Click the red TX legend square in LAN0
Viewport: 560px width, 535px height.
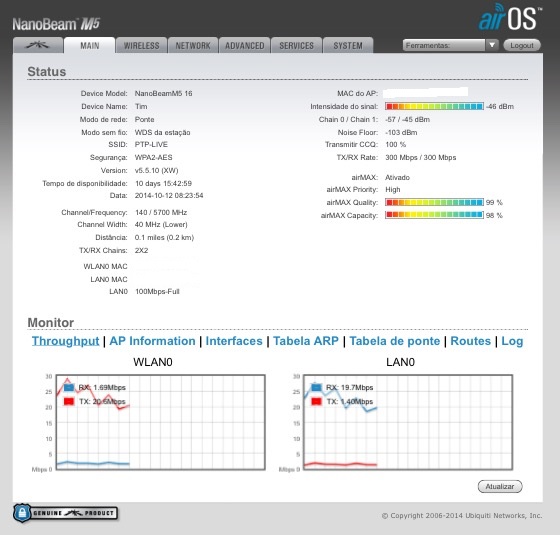[316, 401]
